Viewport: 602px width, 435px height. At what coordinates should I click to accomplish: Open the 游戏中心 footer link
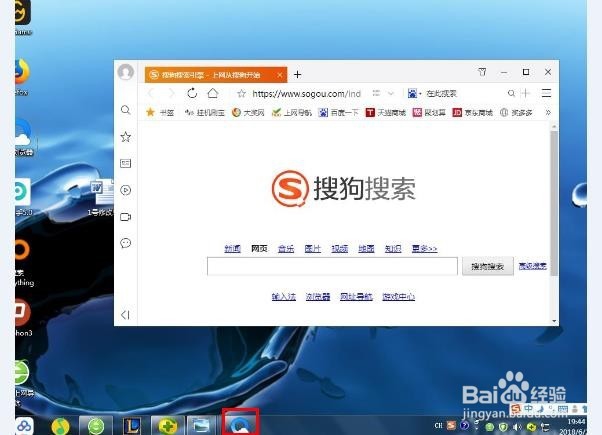pos(399,297)
